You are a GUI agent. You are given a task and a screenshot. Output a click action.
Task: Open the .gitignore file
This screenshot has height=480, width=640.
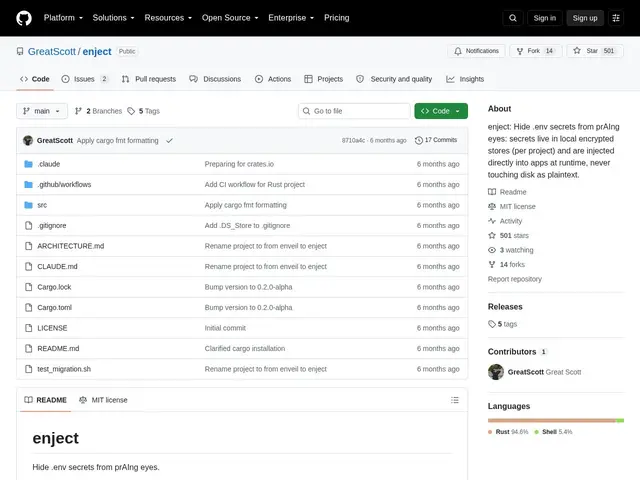click(x=52, y=225)
